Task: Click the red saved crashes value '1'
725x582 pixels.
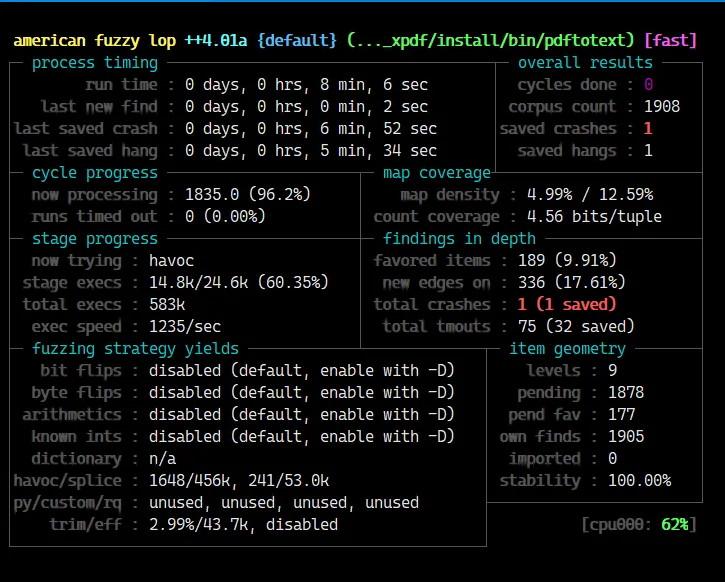Action: coord(648,129)
